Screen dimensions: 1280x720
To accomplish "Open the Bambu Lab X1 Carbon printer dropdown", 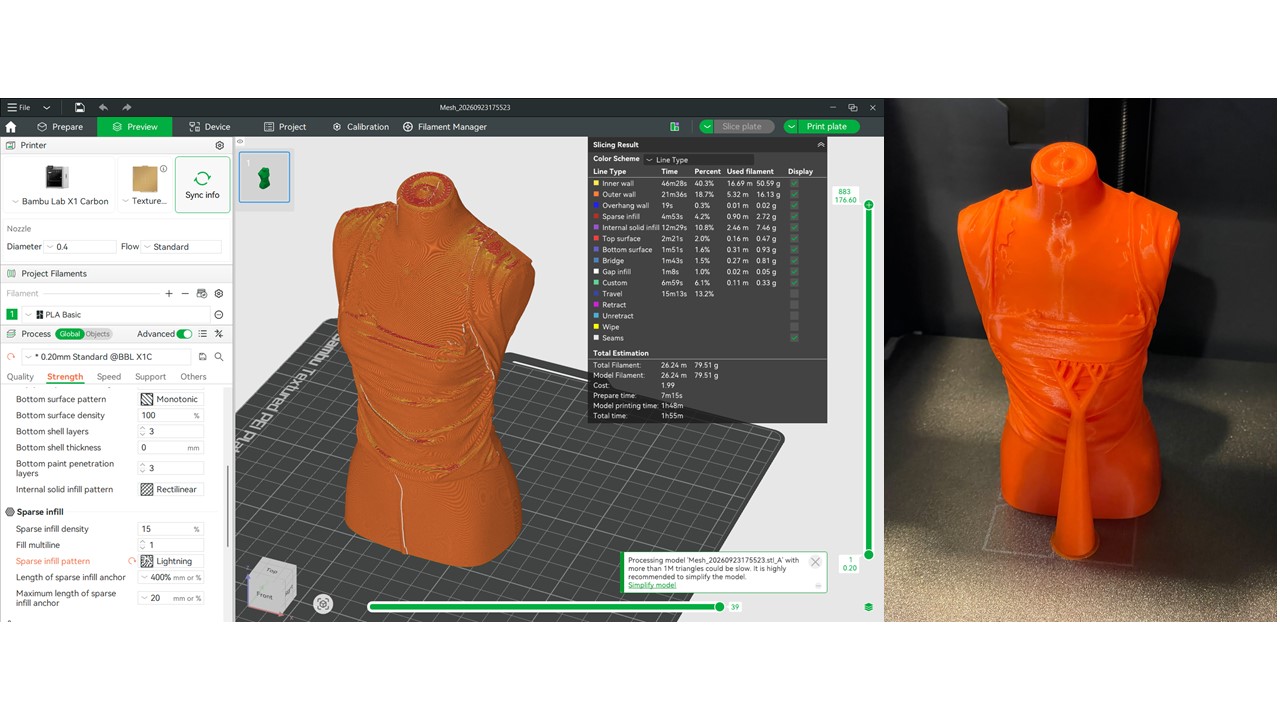I will coord(61,201).
